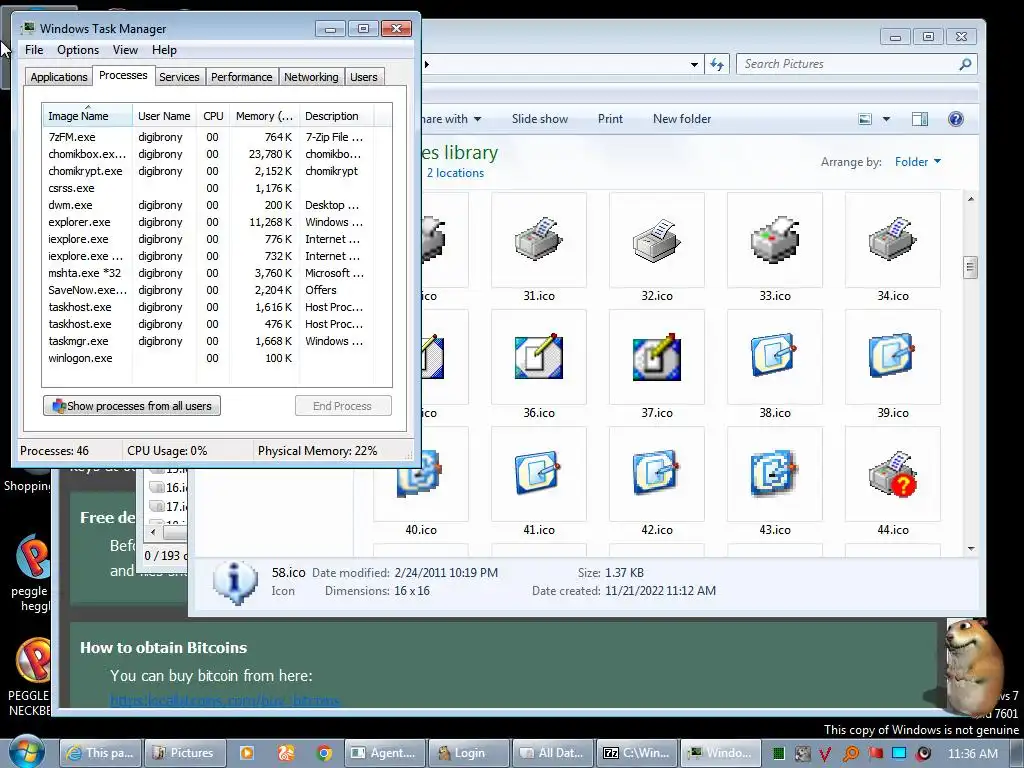Select the 34.ico printer icon file

893,240
